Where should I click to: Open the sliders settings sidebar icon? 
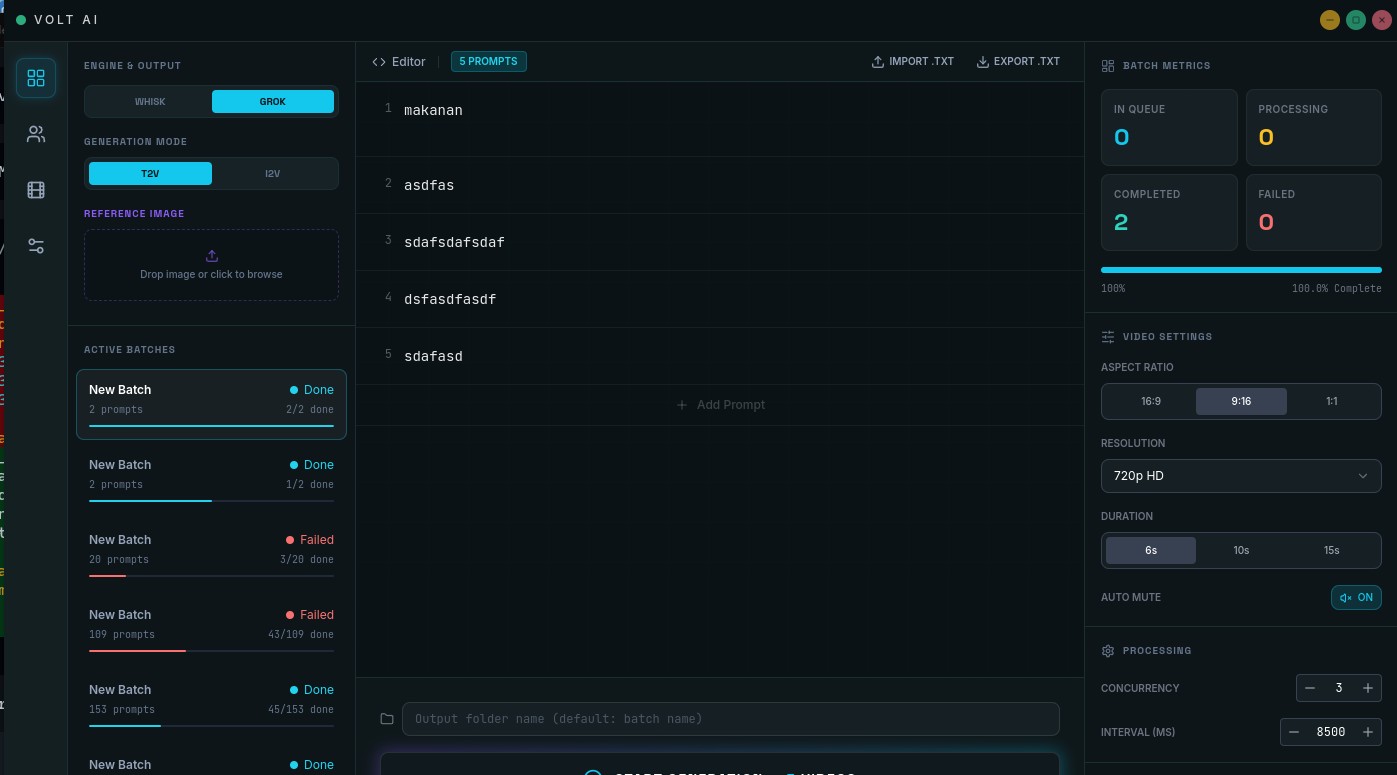[36, 246]
